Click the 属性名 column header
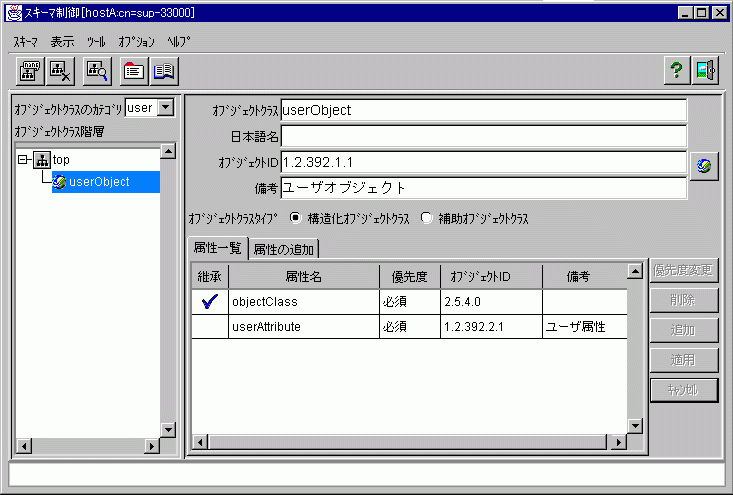733x495 pixels. pyautogui.click(x=304, y=277)
